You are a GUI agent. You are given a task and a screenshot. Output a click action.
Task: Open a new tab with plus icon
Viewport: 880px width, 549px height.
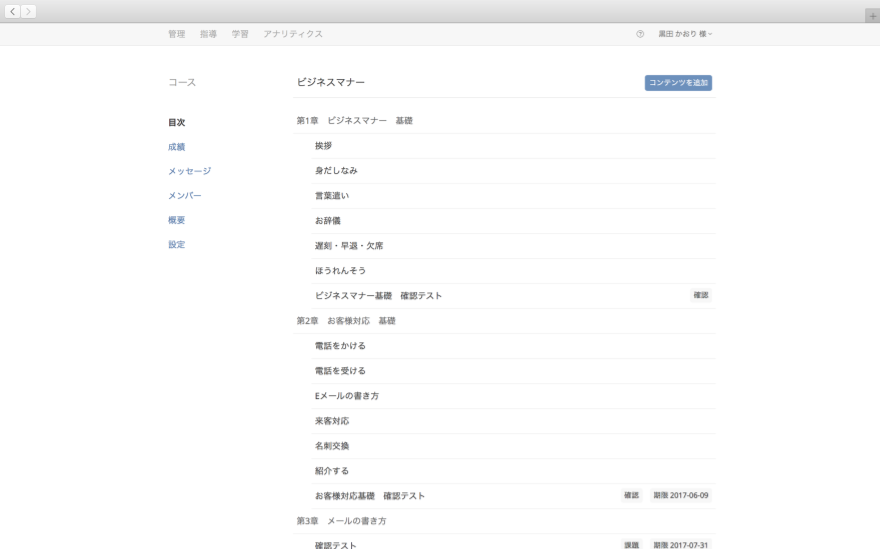872,16
